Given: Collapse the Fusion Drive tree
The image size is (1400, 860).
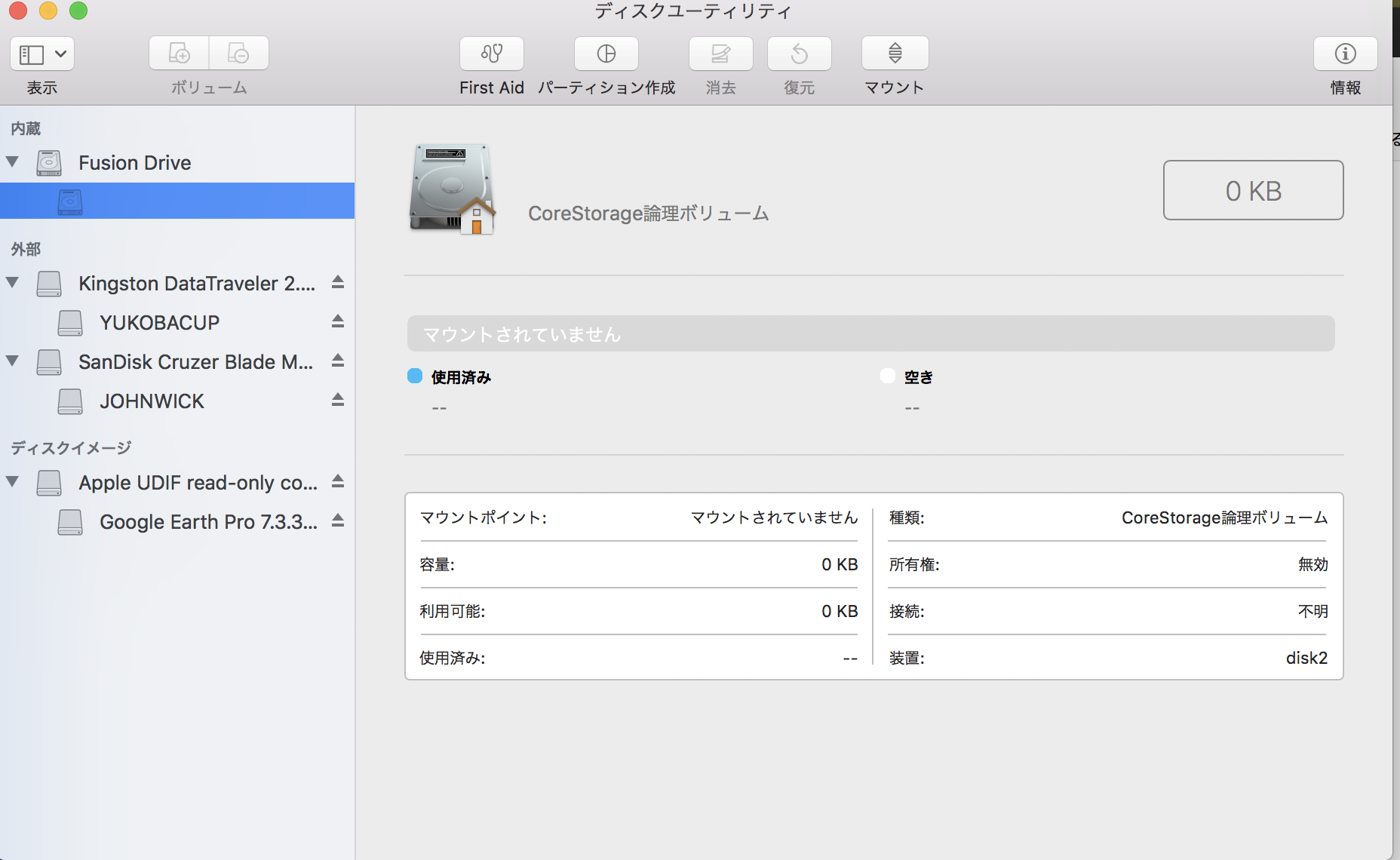Looking at the screenshot, I should 12,161.
